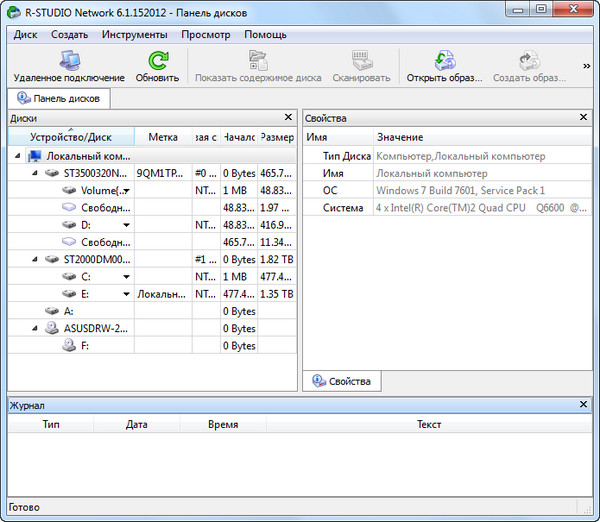
Task: Click the Открыть образ toolbar icon
Action: [x=444, y=61]
